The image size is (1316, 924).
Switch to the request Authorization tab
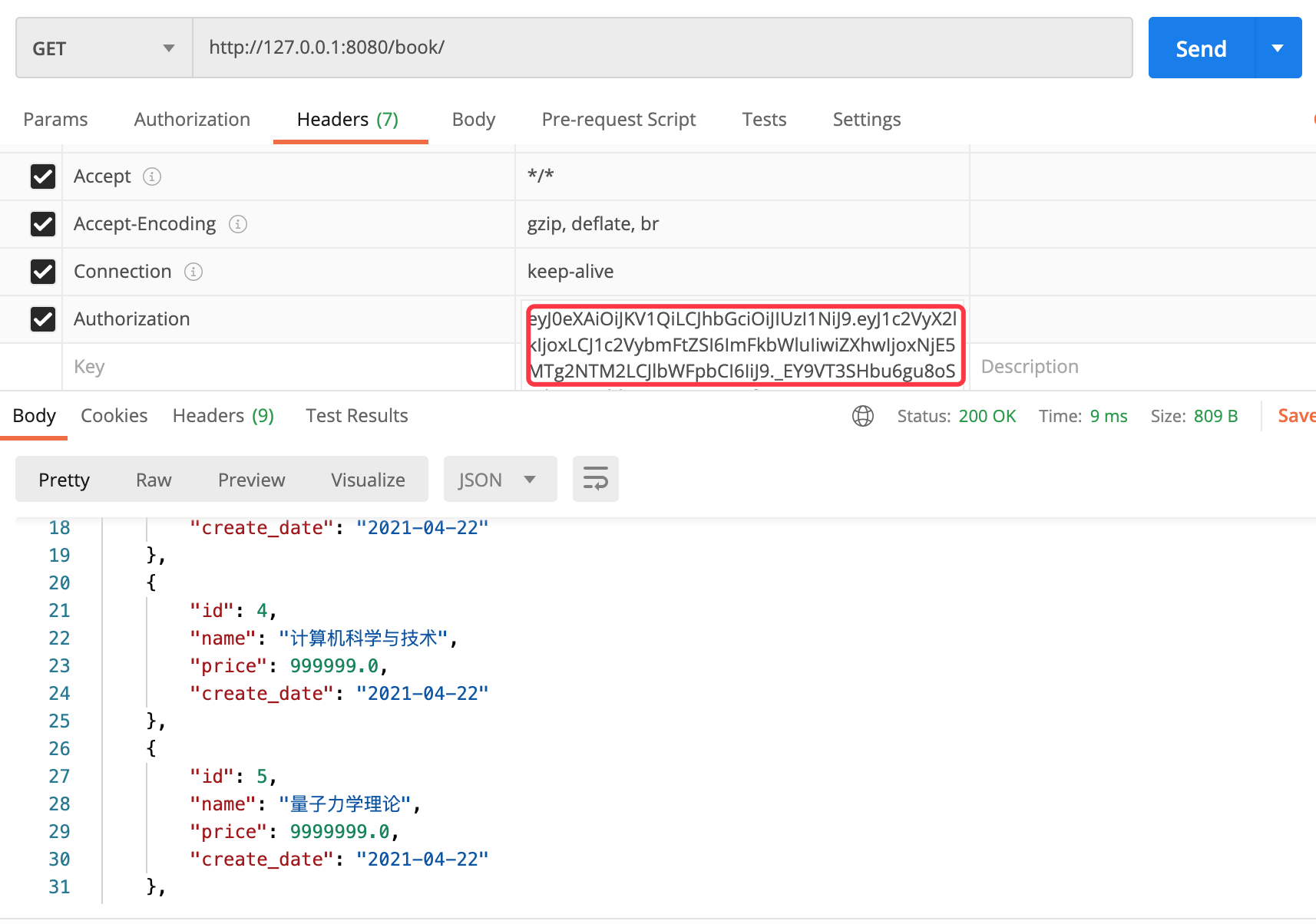click(x=192, y=120)
